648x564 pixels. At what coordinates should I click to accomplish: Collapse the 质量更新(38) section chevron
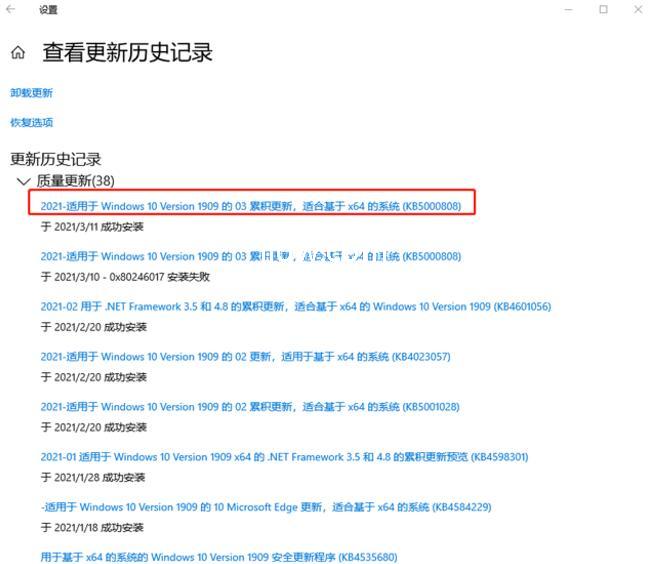click(23, 181)
